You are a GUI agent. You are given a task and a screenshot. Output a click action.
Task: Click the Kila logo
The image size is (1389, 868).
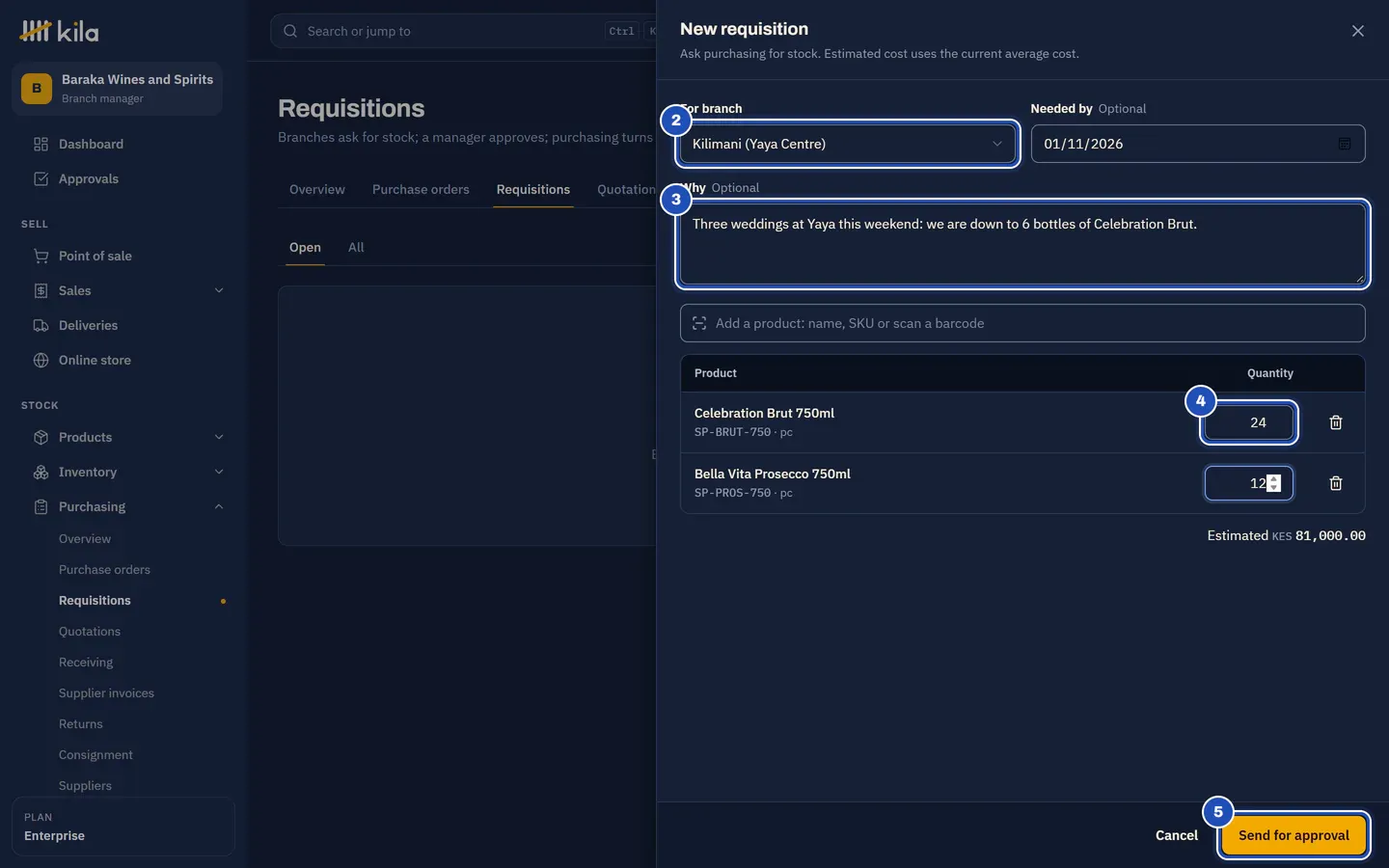[x=59, y=31]
